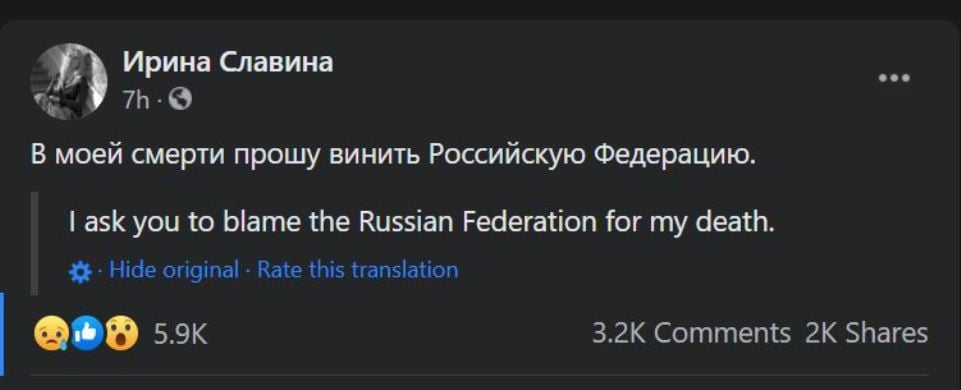Click the English translated sentence

click(422, 223)
